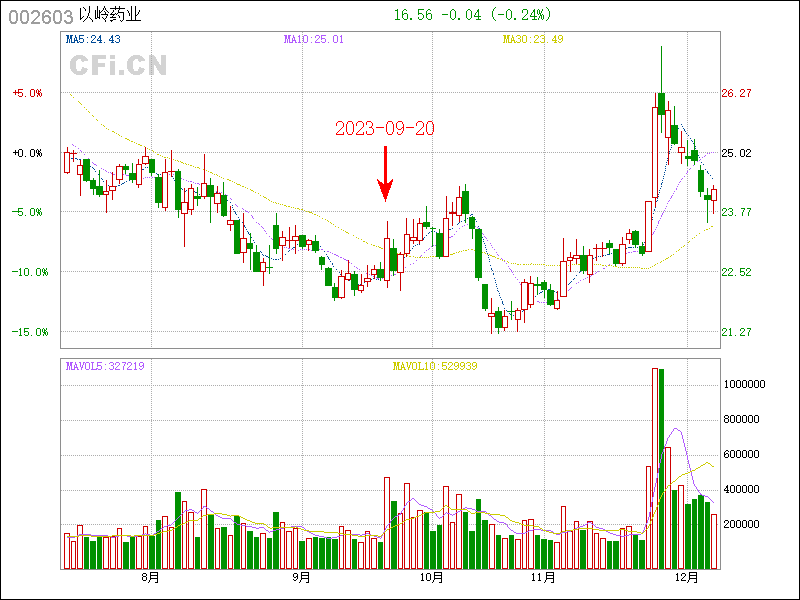This screenshot has width=800, height=600.
Task: Click the -5.0% axis label
Action: [x=28, y=212]
